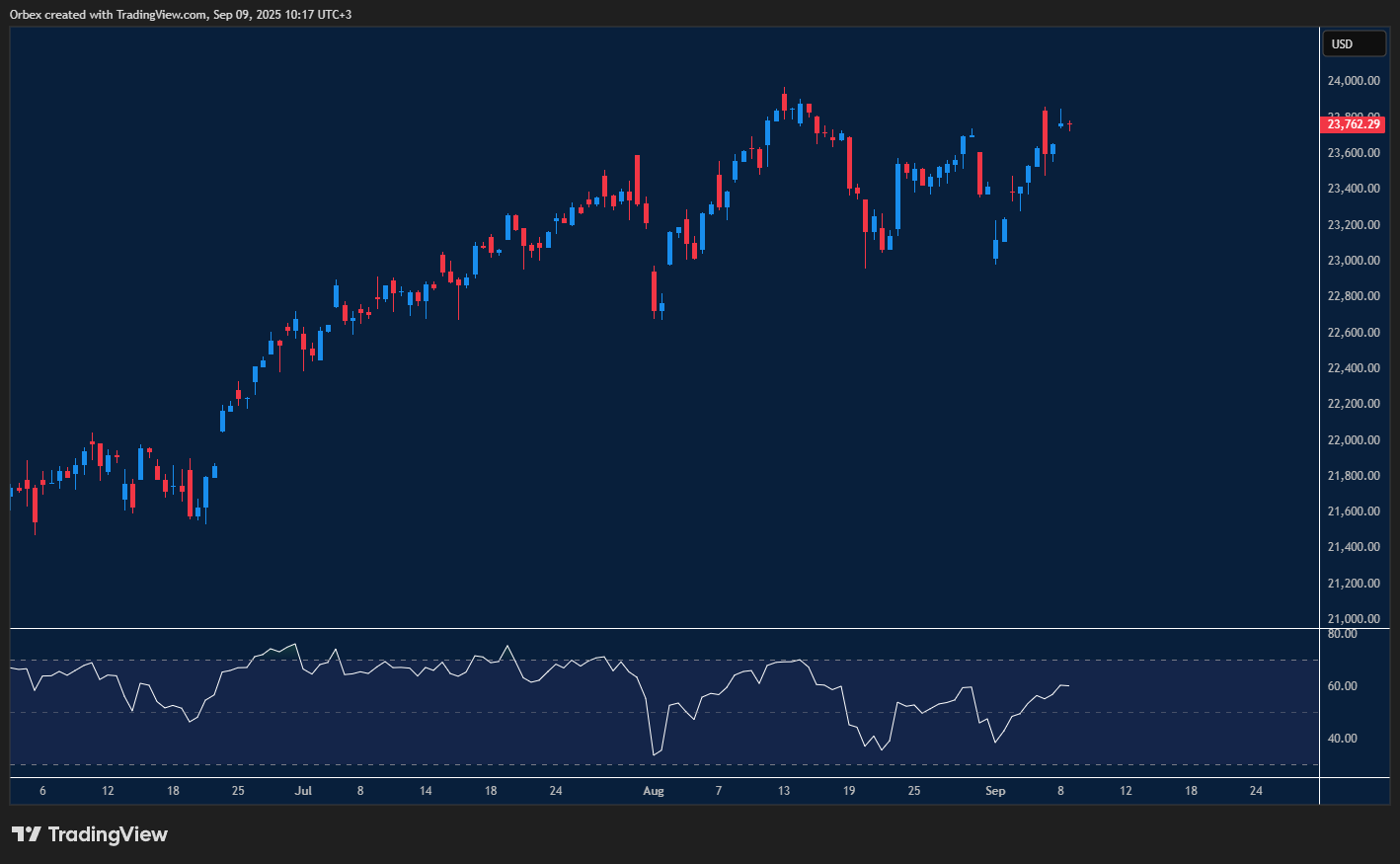This screenshot has width=1400, height=864.
Task: Select date 14 on the time axis
Action: 426,791
